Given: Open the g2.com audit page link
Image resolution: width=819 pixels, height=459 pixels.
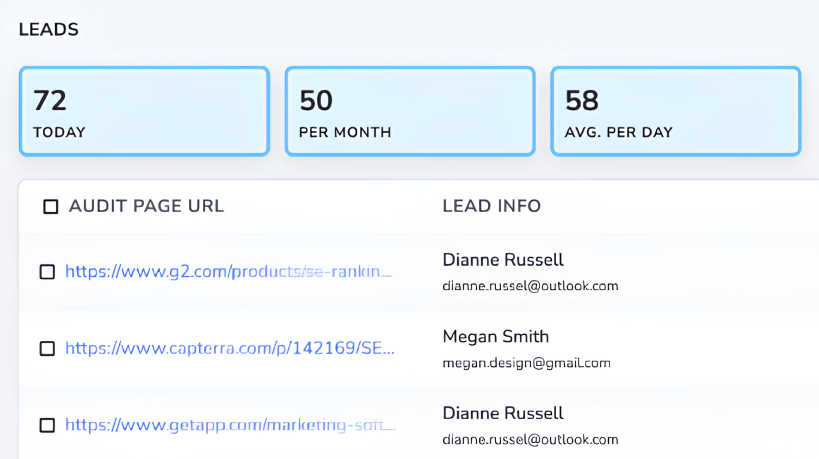Looking at the screenshot, I should click(229, 271).
